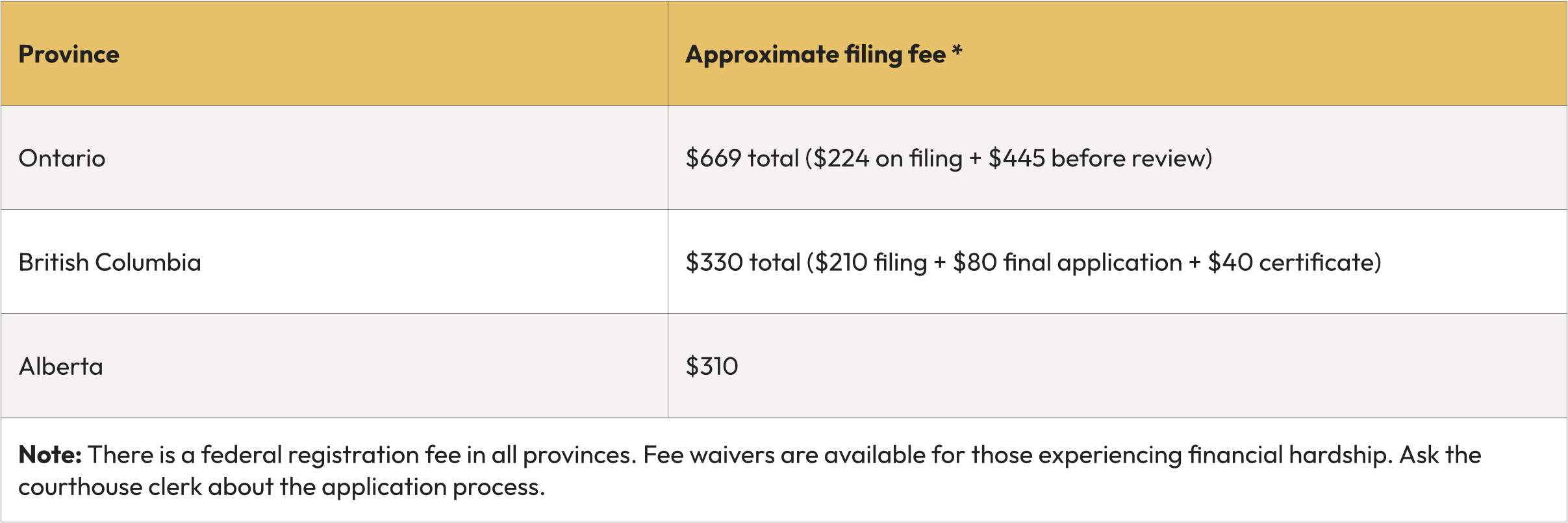The height and width of the screenshot is (523, 1568).
Task: Click the bold Note: label
Action: 50,455
